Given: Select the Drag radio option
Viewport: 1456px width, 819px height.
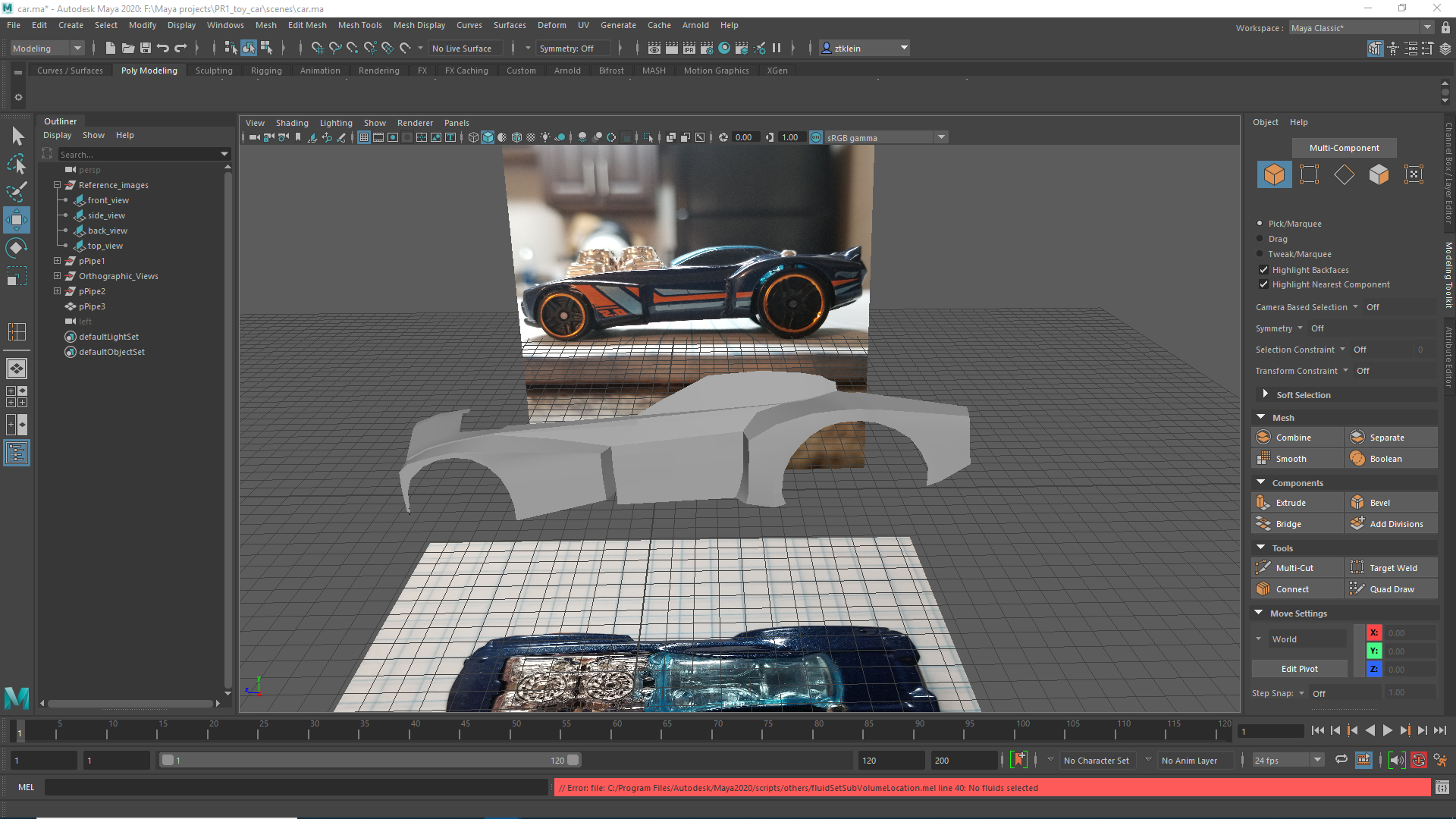Looking at the screenshot, I should click(1260, 239).
